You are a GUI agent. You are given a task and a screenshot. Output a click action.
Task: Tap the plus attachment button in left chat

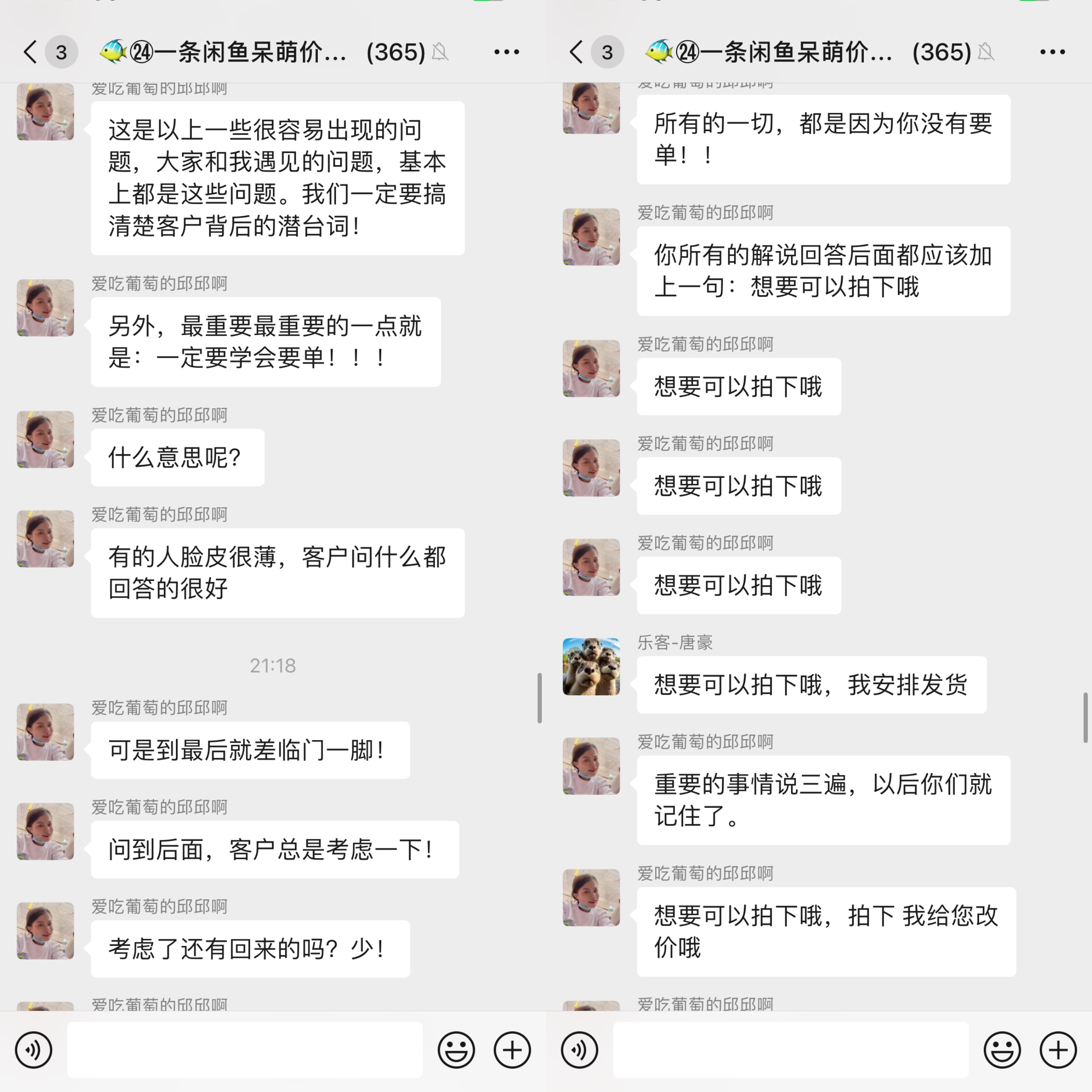(512, 1050)
